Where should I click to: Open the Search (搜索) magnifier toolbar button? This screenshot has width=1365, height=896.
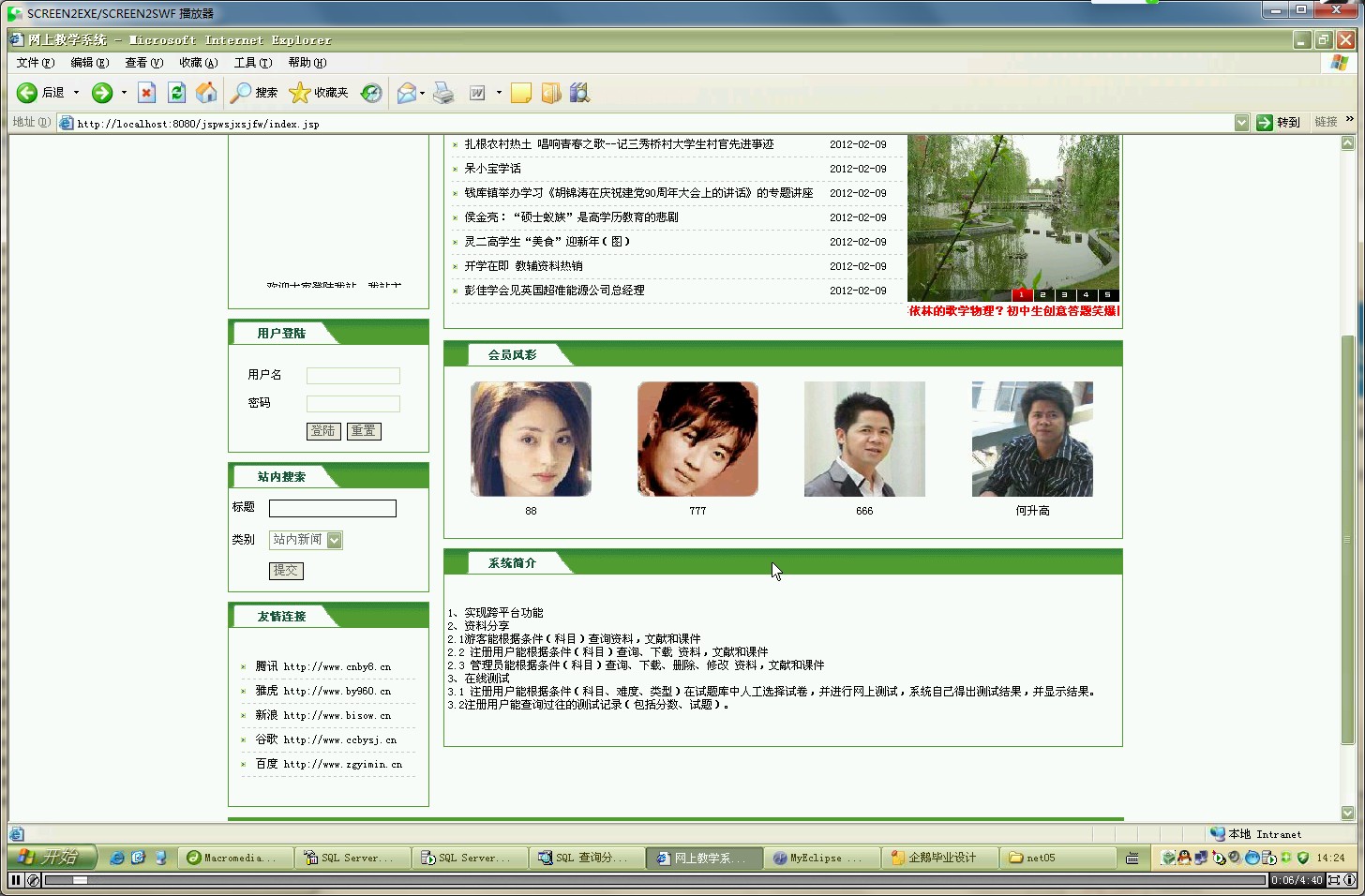click(x=254, y=93)
